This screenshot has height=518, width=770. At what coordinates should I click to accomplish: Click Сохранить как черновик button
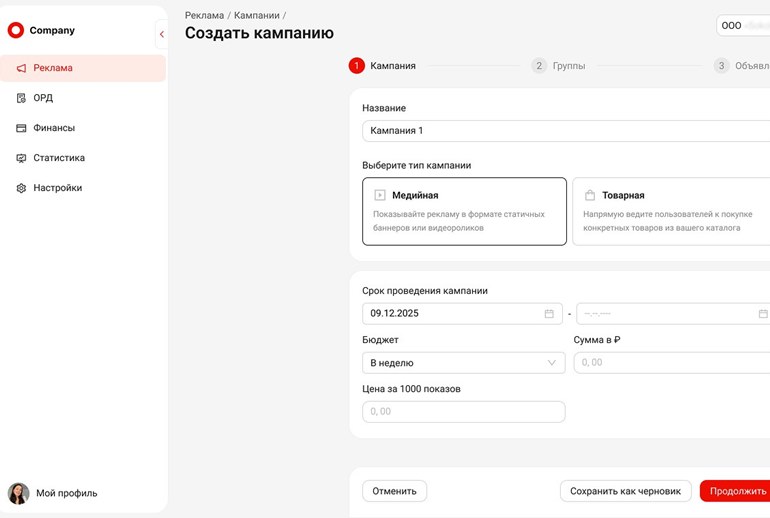pos(625,491)
